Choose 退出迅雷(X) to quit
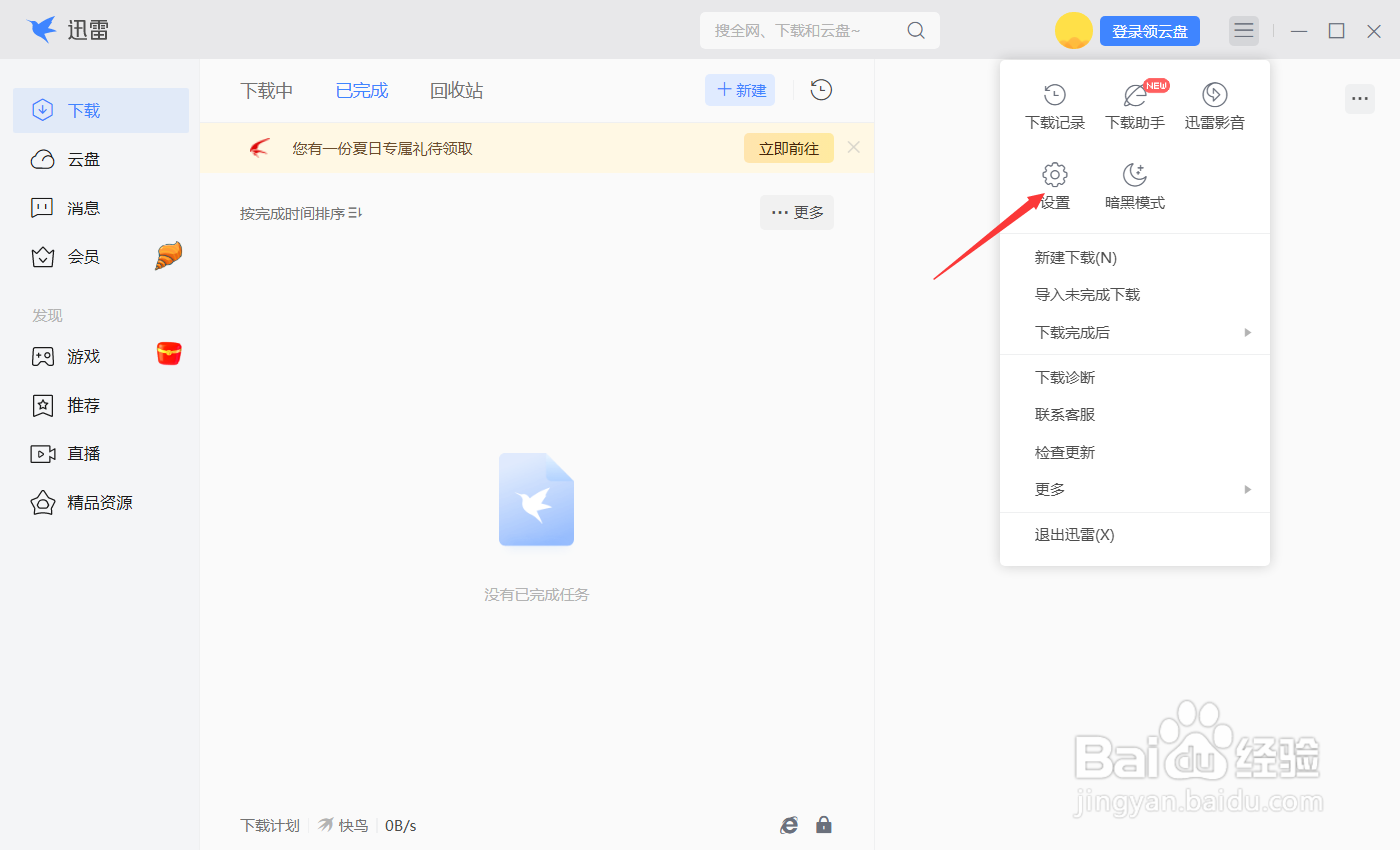Screen dimensions: 1400x850 pos(1135,535)
